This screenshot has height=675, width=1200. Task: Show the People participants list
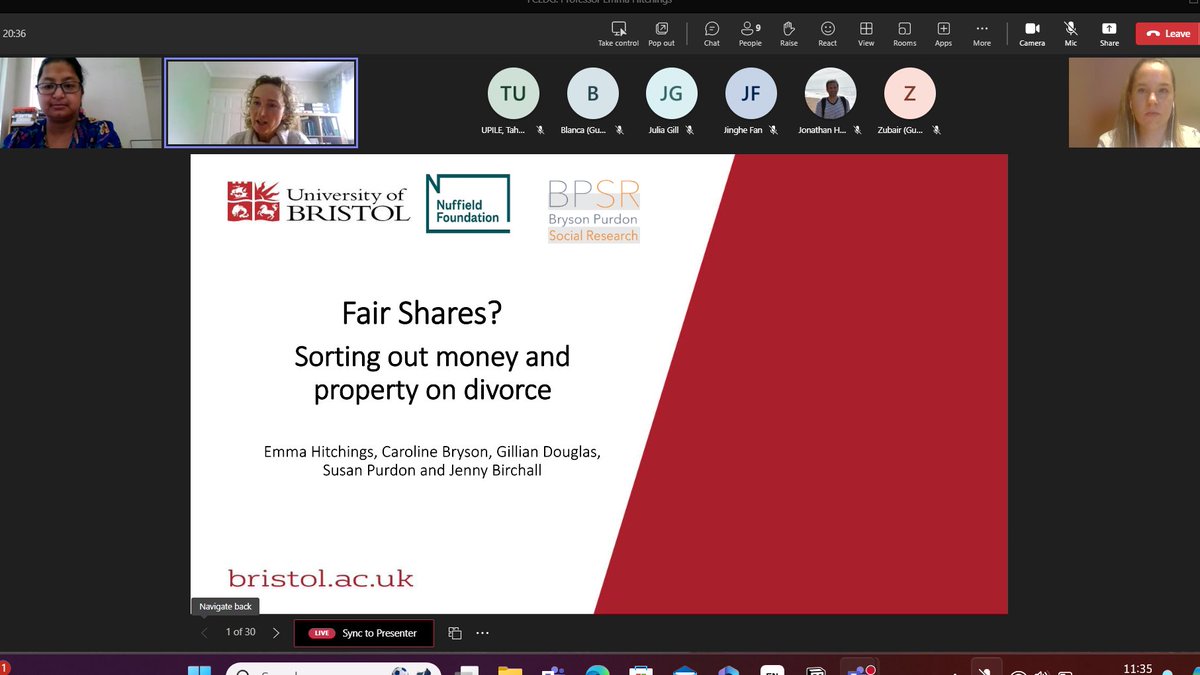(750, 34)
